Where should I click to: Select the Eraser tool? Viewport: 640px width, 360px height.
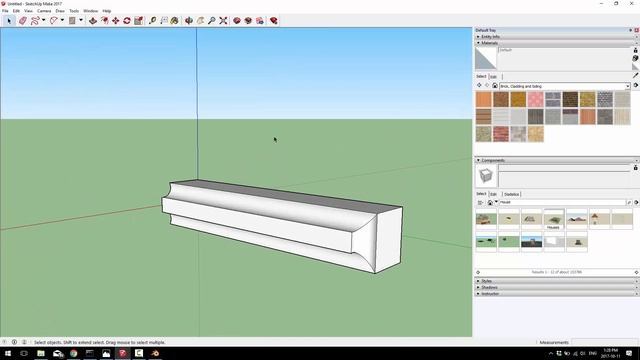tap(22, 20)
